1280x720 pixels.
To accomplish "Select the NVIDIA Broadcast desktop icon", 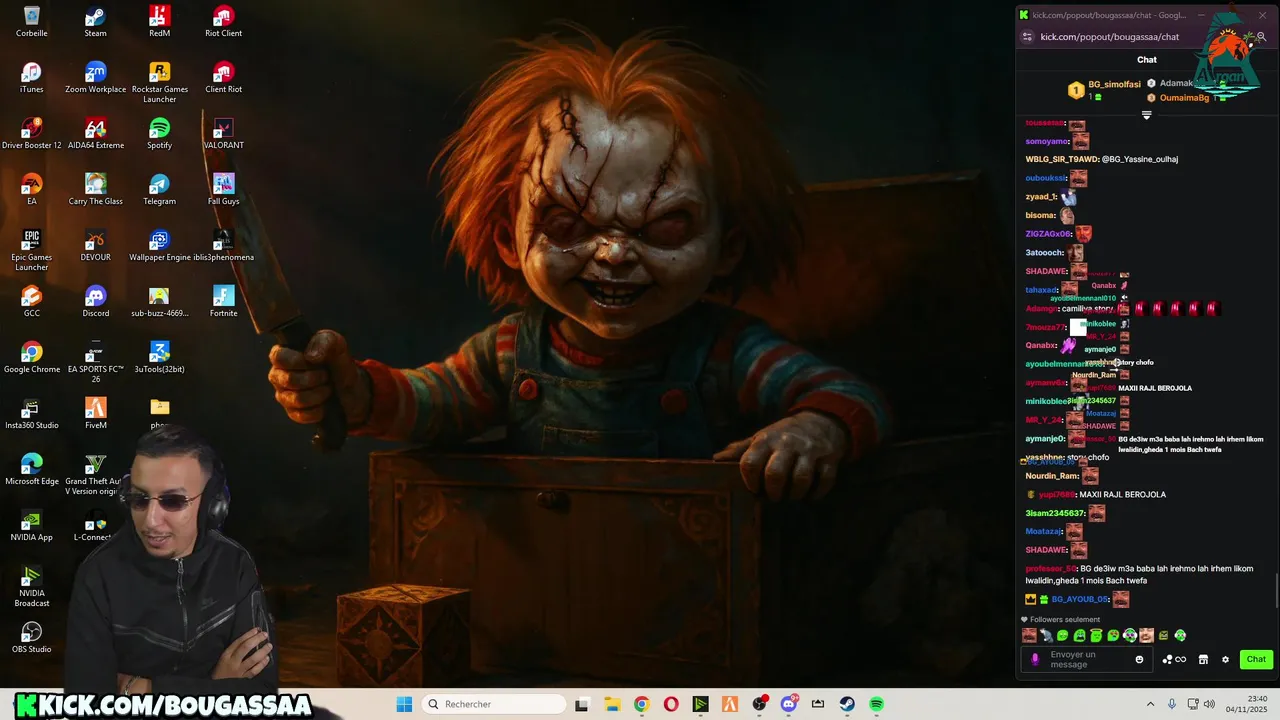I will click(32, 586).
